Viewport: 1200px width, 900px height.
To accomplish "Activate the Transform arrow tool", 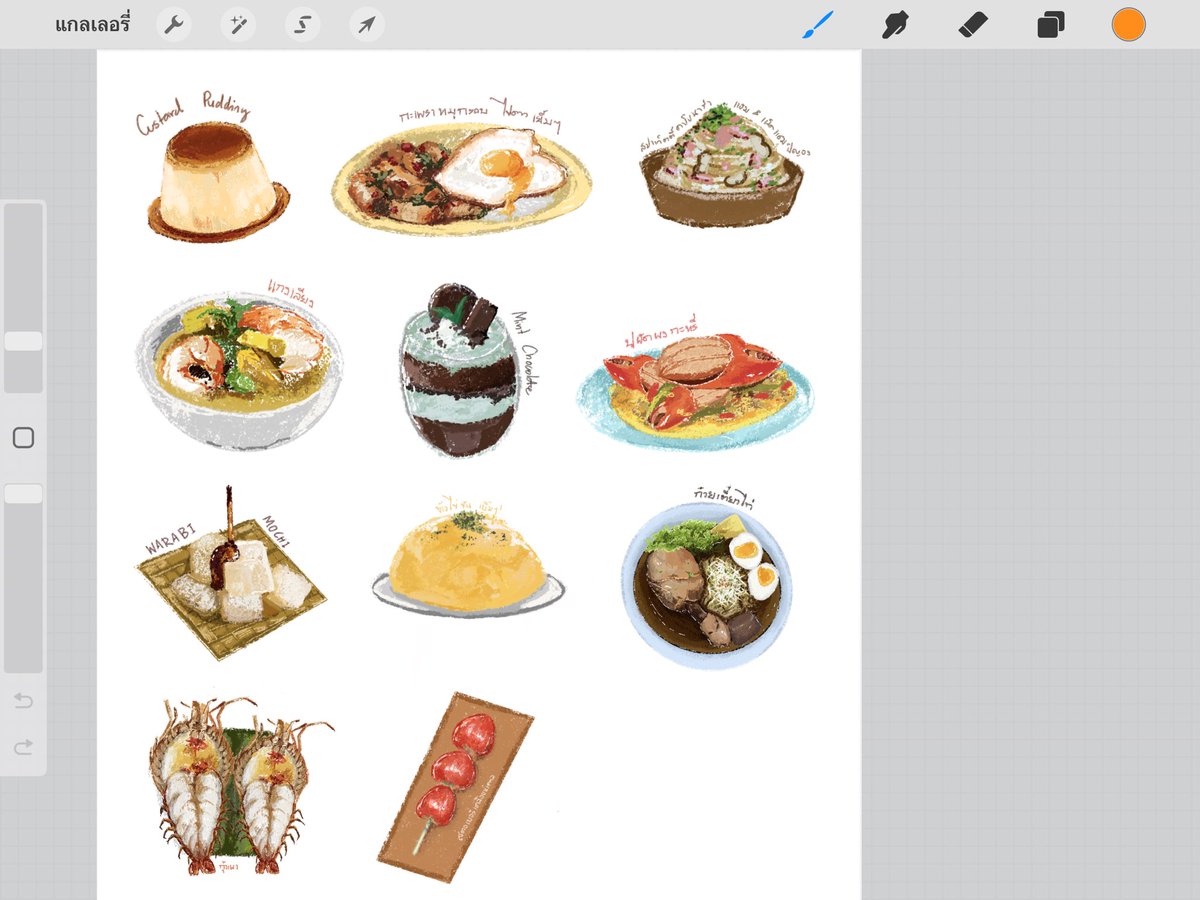I will tap(367, 25).
